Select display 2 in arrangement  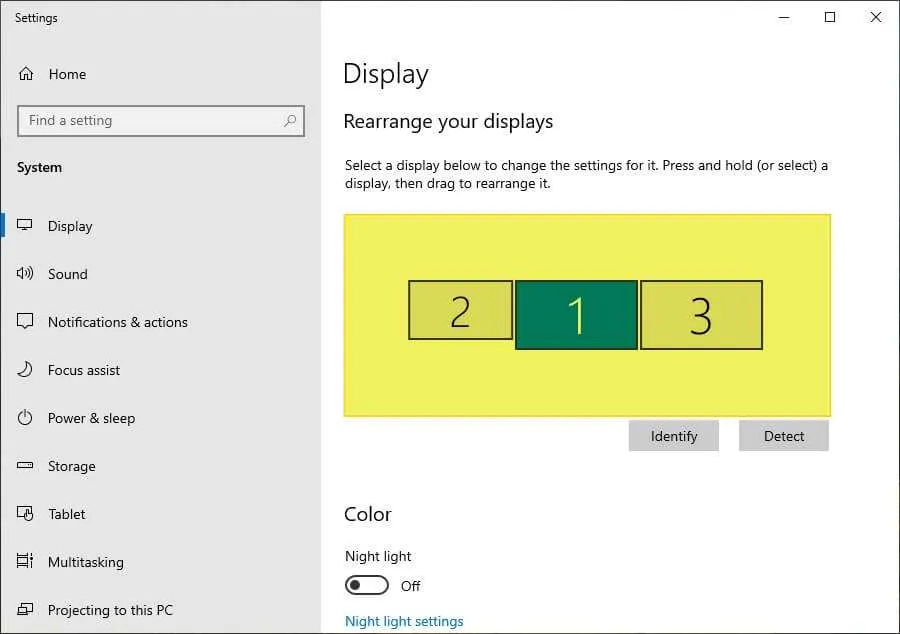[x=460, y=310]
